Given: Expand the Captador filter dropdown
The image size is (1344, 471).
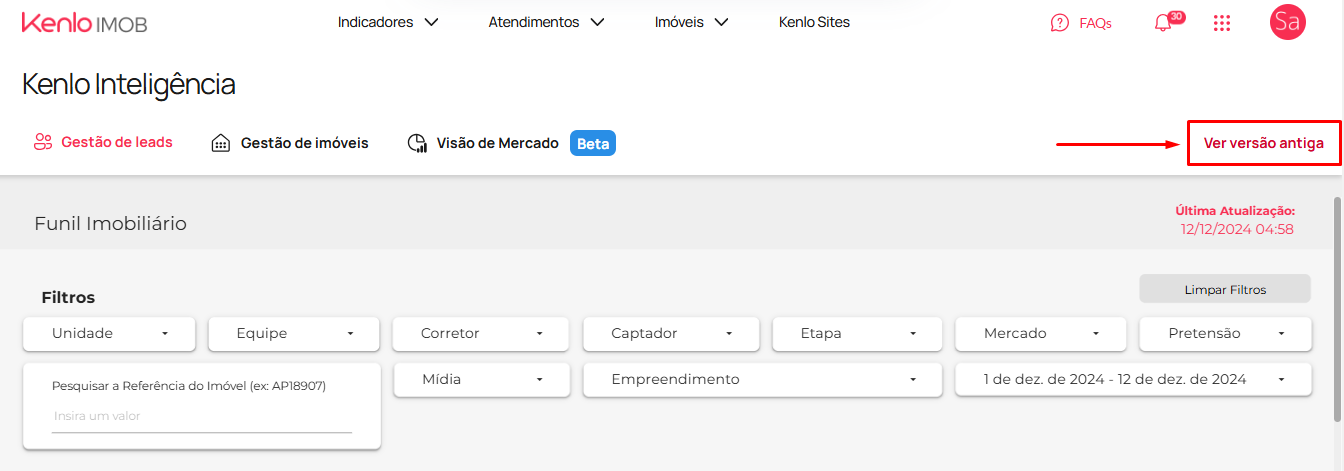Looking at the screenshot, I should [x=671, y=334].
